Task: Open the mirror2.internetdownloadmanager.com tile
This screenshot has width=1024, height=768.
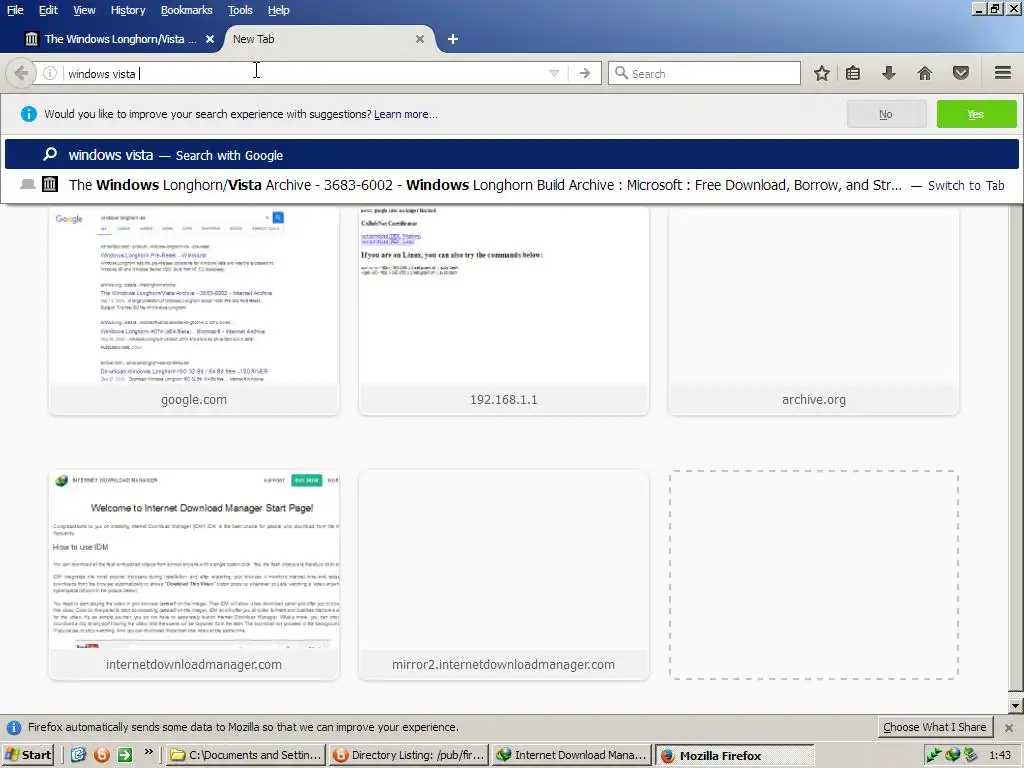Action: (x=504, y=575)
